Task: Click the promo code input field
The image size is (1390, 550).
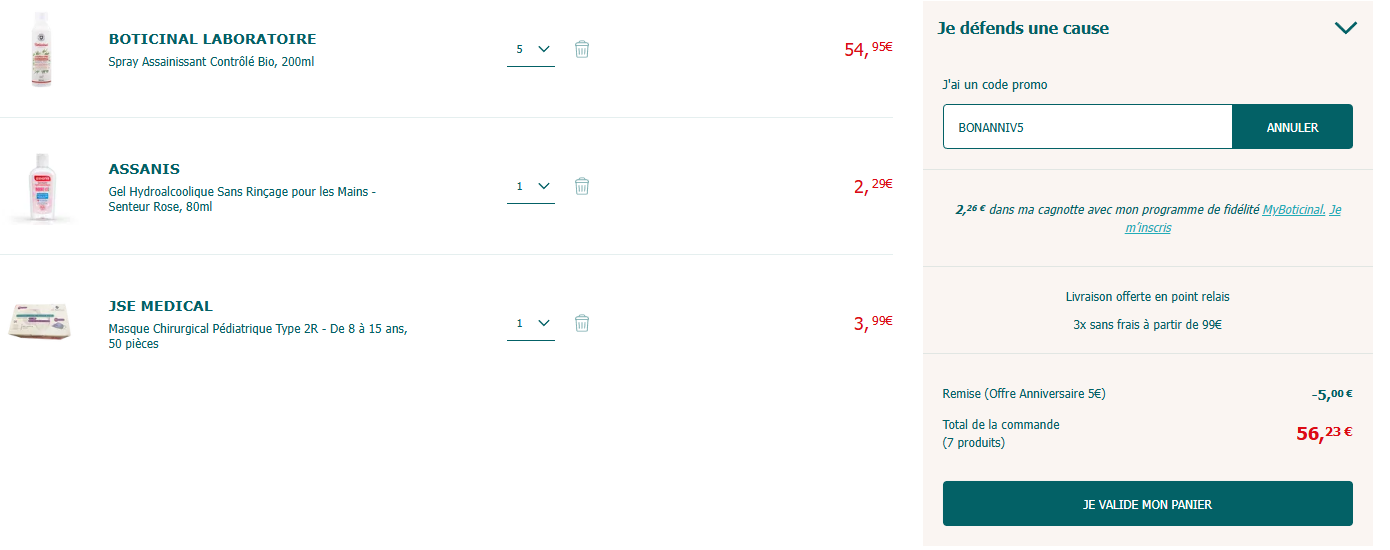Action: 1087,127
